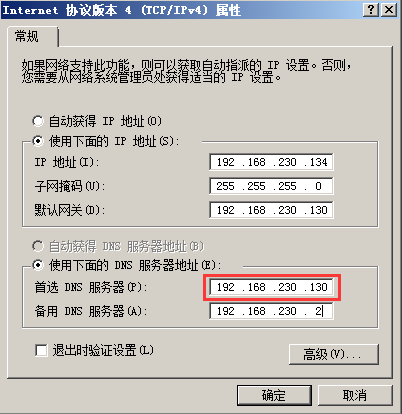Cancel with the 取消 button
This screenshot has height=414, width=402.
click(355, 396)
